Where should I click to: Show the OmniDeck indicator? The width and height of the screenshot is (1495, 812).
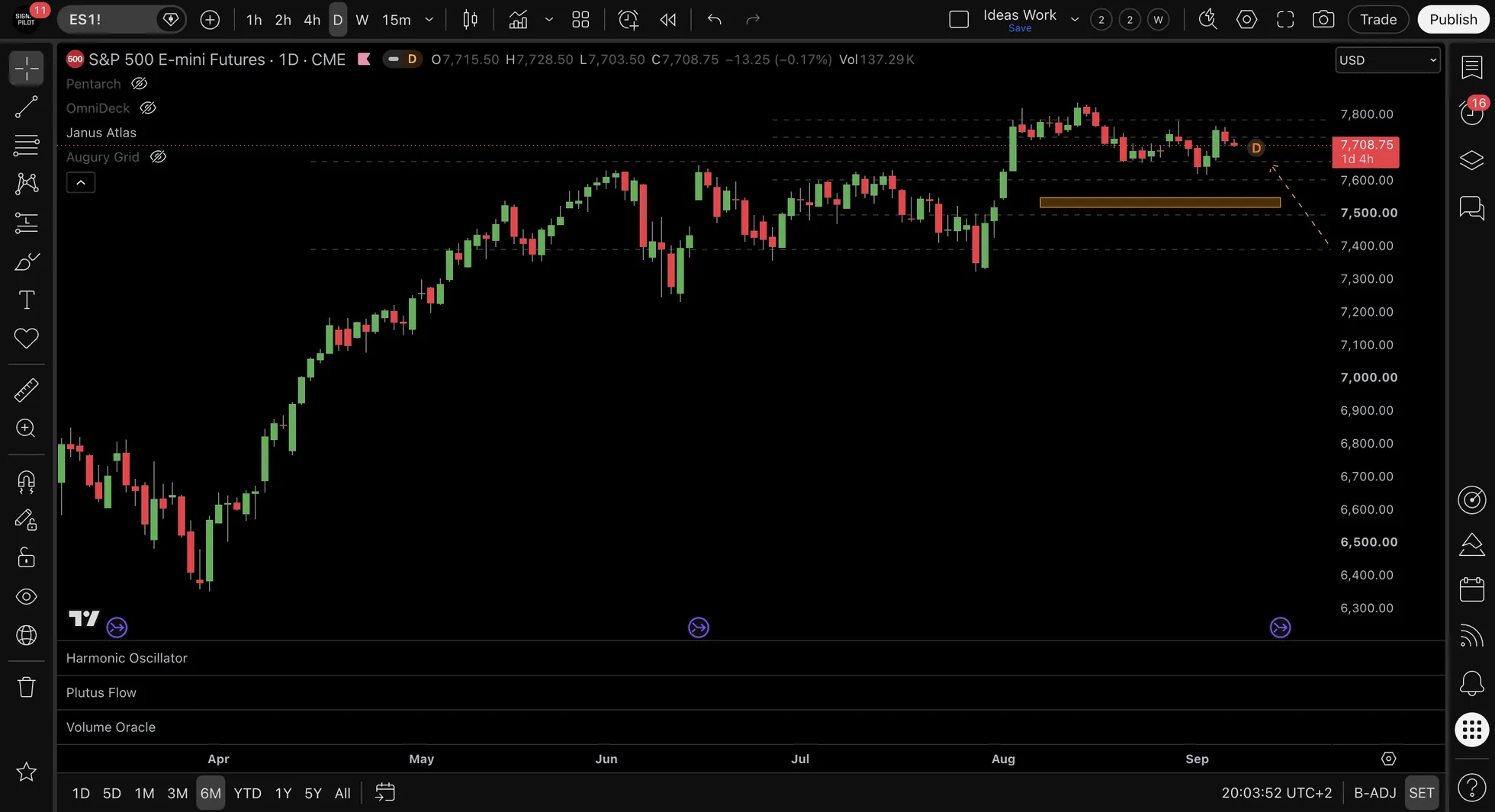[148, 108]
